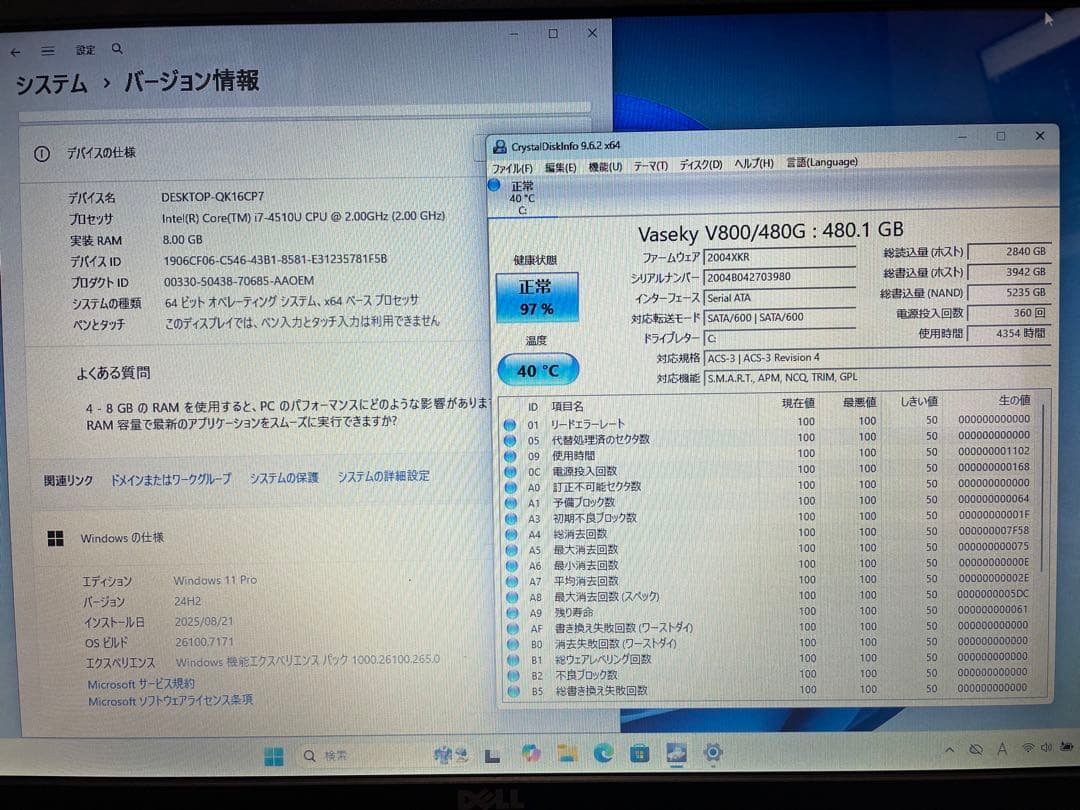
Task: Expand the system tray hidden icons chevron
Action: click(x=950, y=749)
